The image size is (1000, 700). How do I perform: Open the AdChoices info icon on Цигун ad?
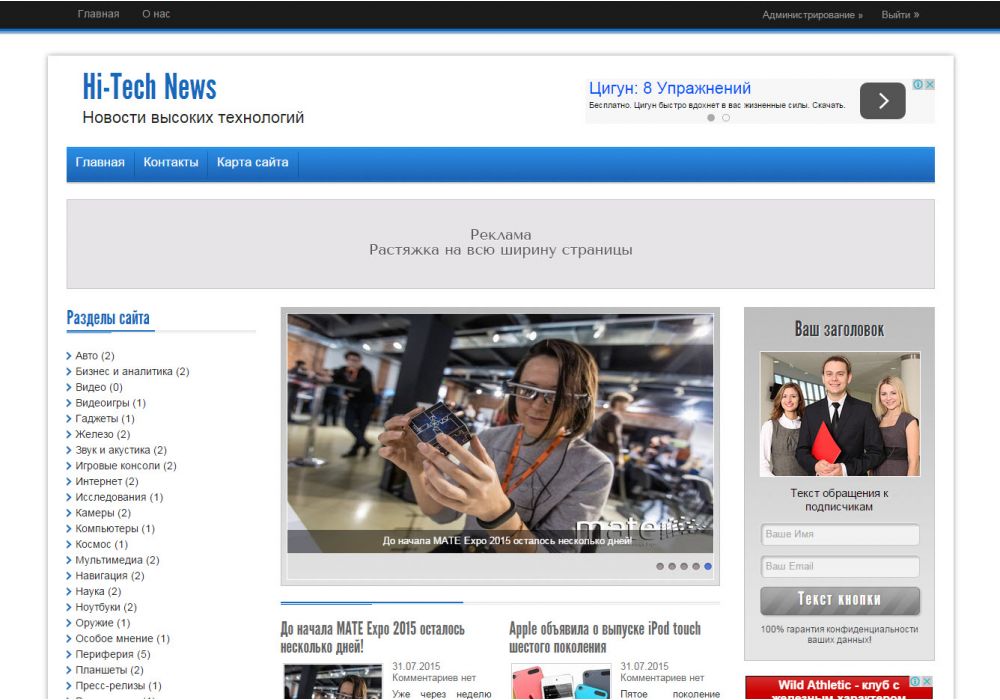[918, 84]
